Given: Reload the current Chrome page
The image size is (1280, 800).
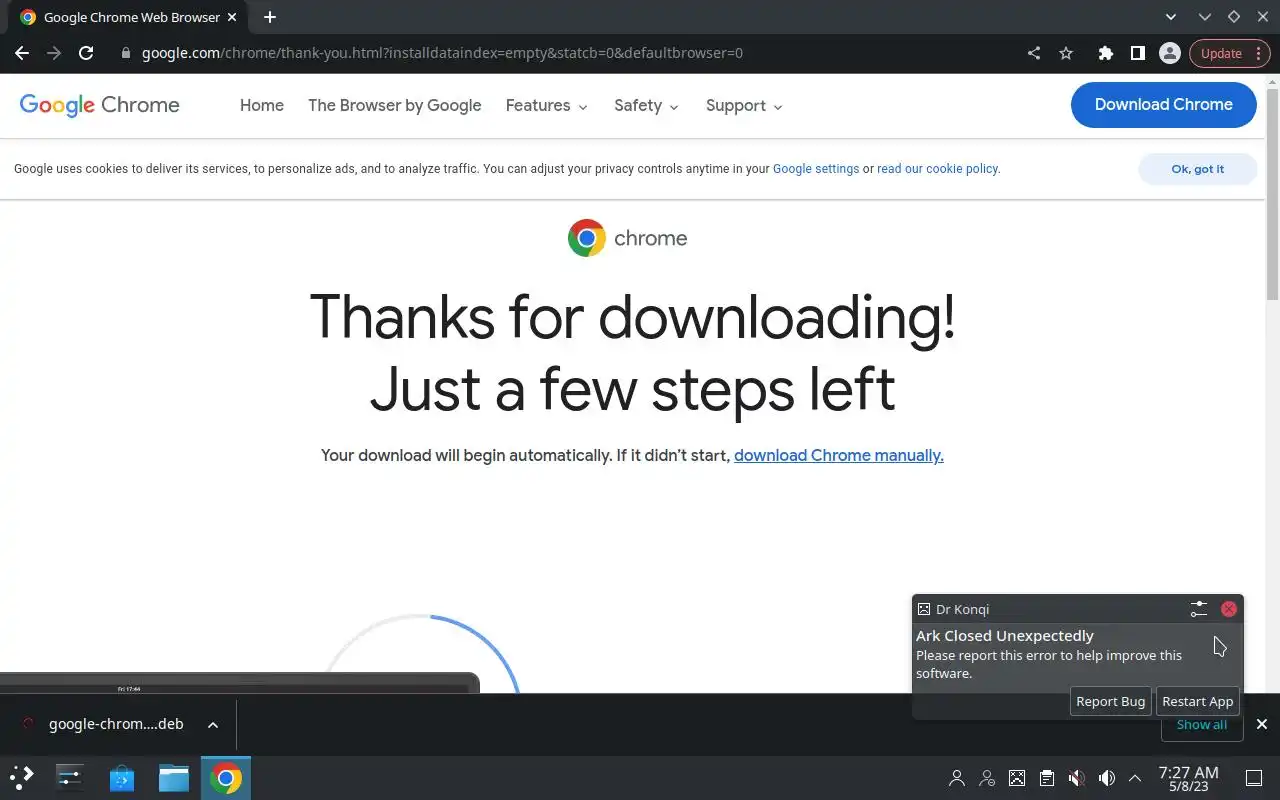Looking at the screenshot, I should [x=86, y=53].
